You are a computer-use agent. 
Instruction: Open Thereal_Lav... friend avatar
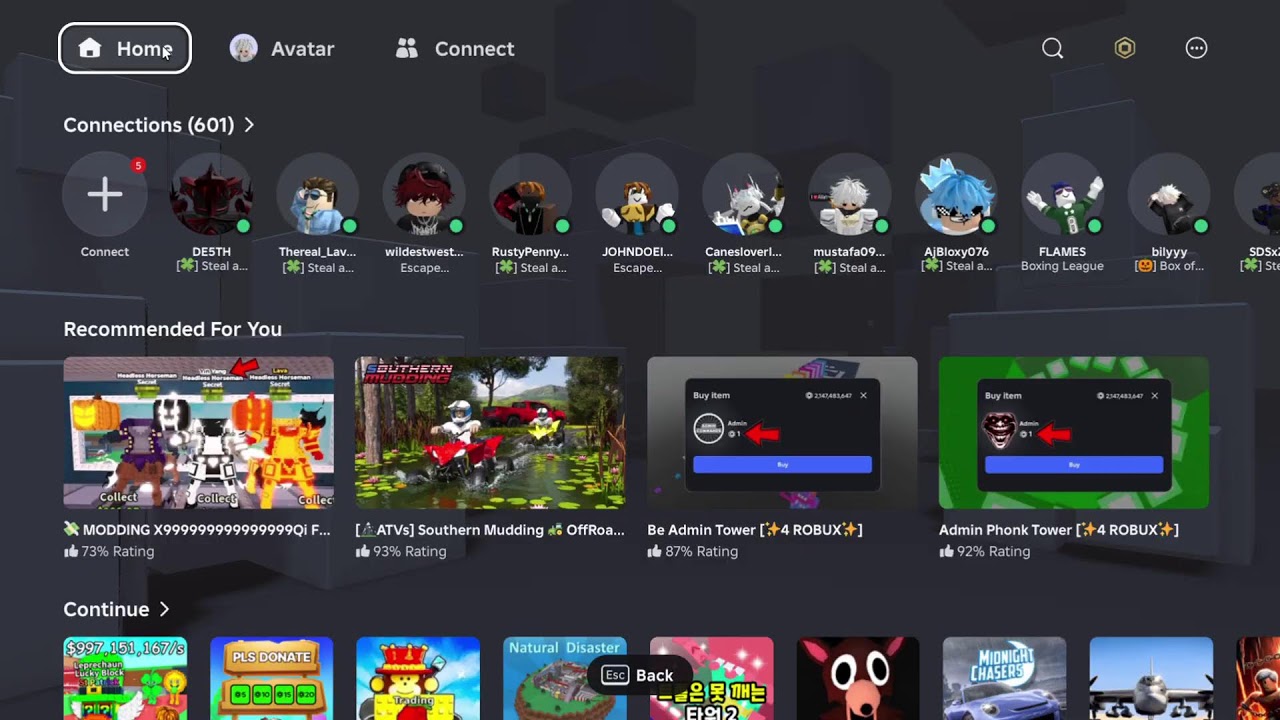[x=318, y=194]
